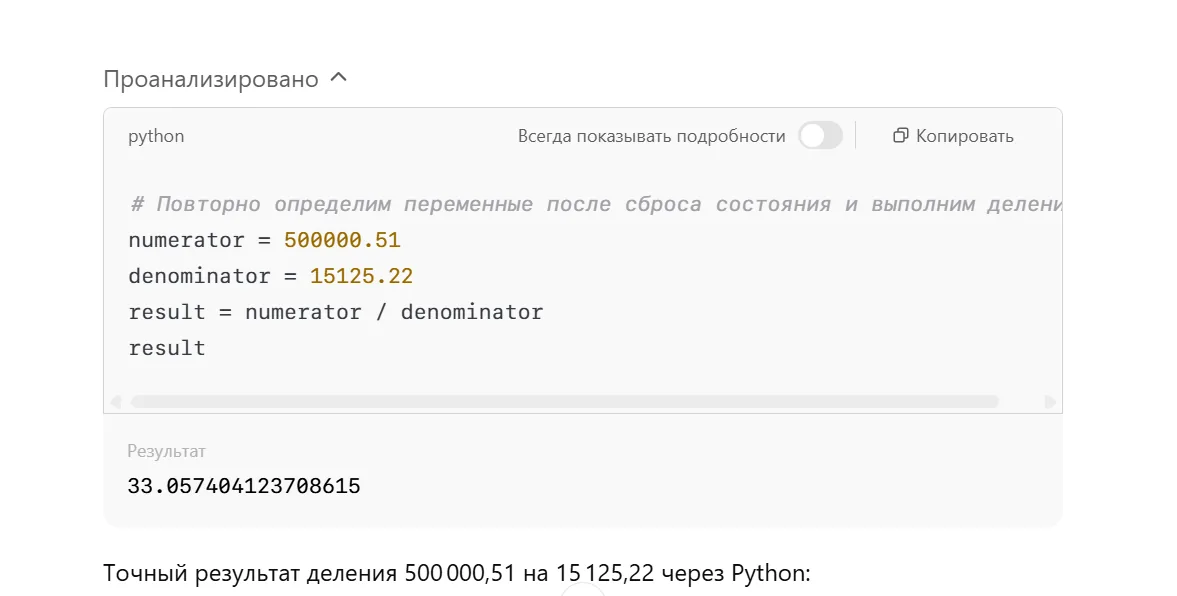The height and width of the screenshot is (596, 1177).
Task: Click the result value 33.057404123708615
Action: click(x=244, y=486)
